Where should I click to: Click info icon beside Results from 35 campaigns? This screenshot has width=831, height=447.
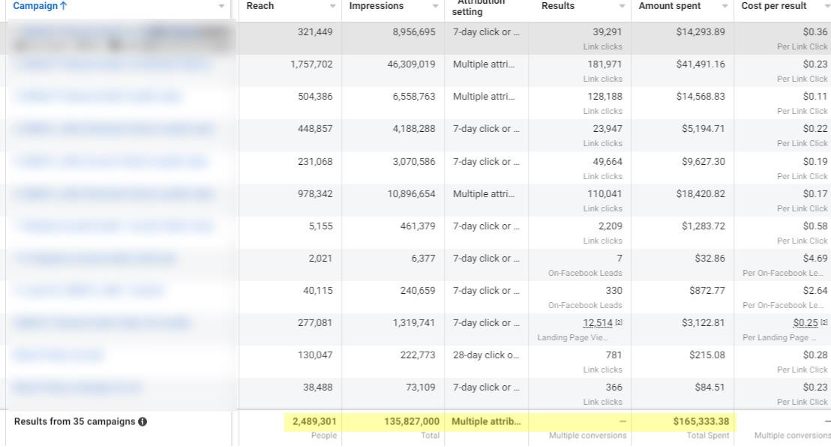(143, 422)
